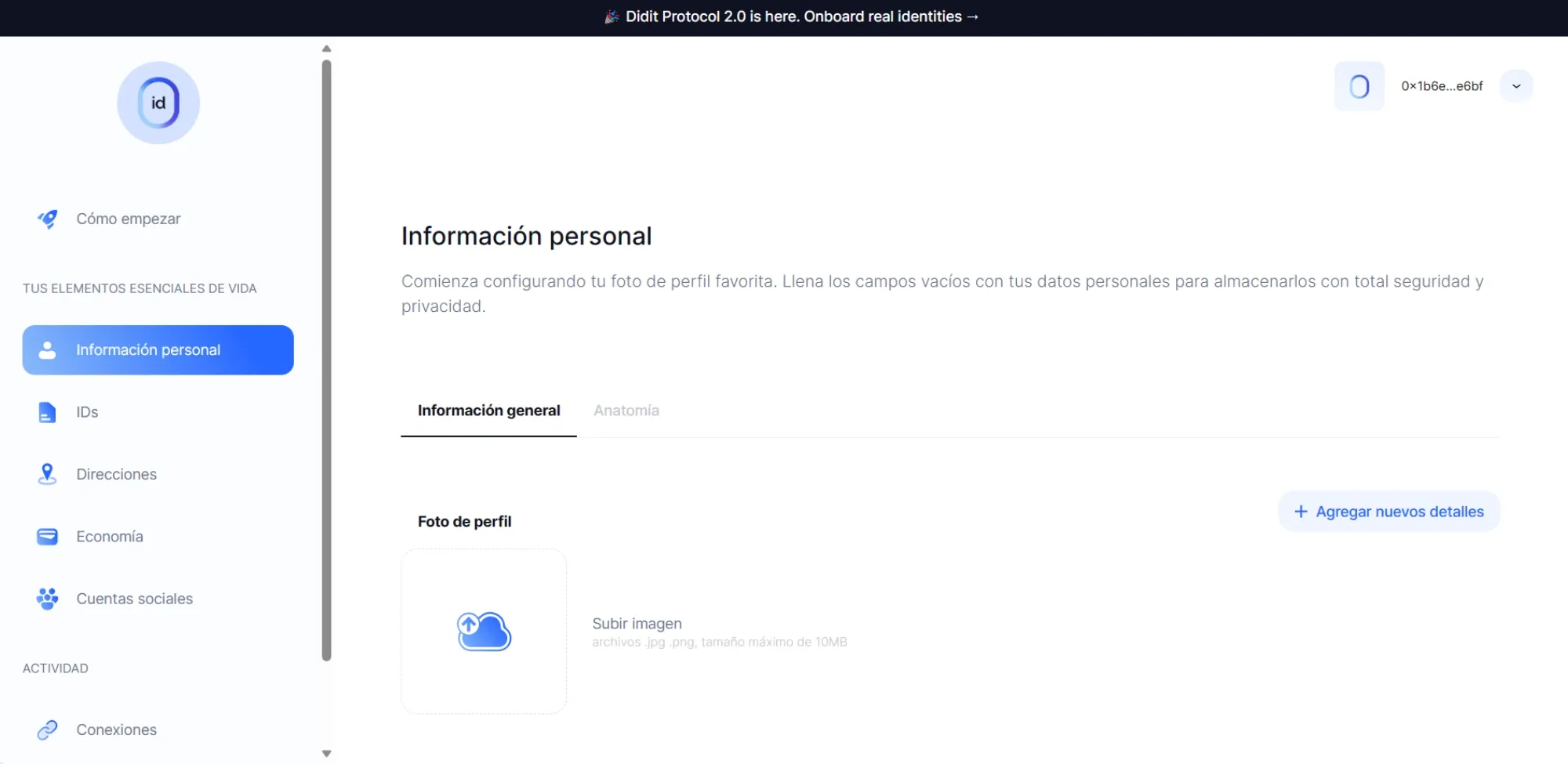1568x764 pixels.
Task: Click the Información personal page heading
Action: pos(526,236)
